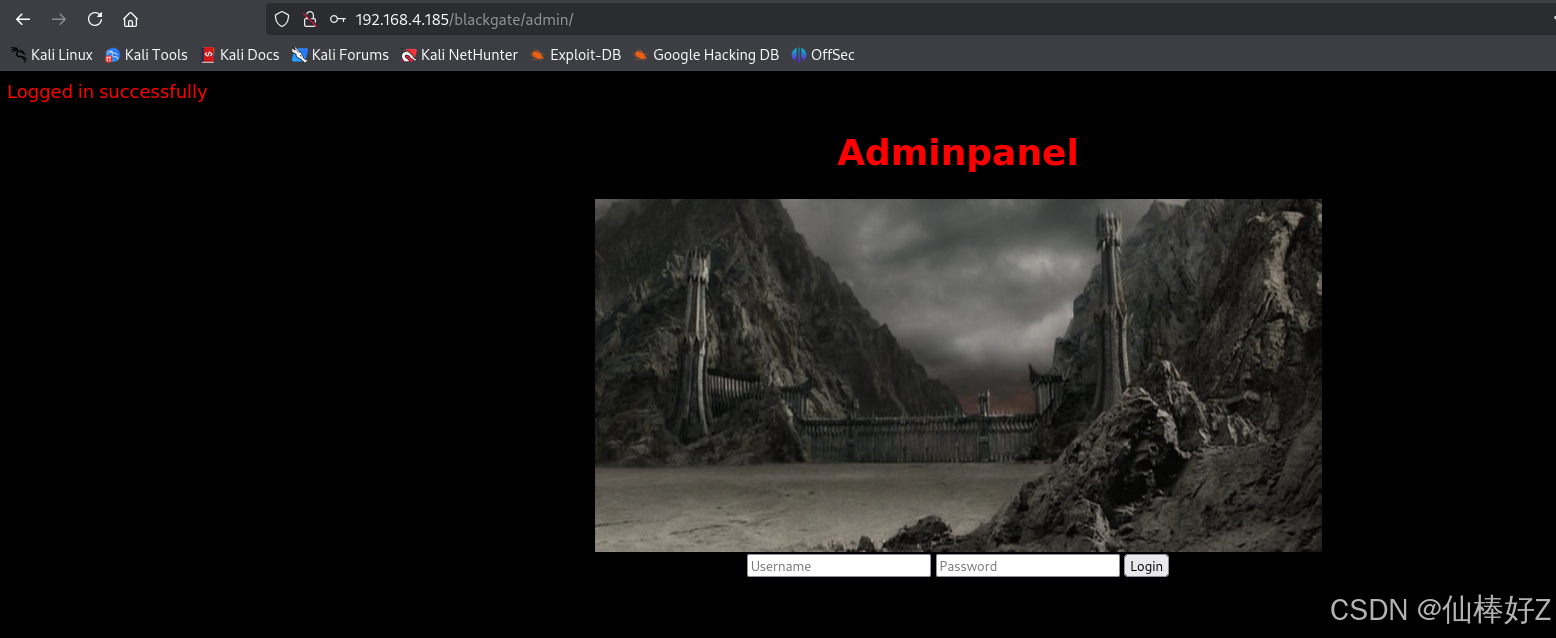The width and height of the screenshot is (1556, 638).
Task: Open the Google Hacking DB bookmark
Action: (x=706, y=55)
